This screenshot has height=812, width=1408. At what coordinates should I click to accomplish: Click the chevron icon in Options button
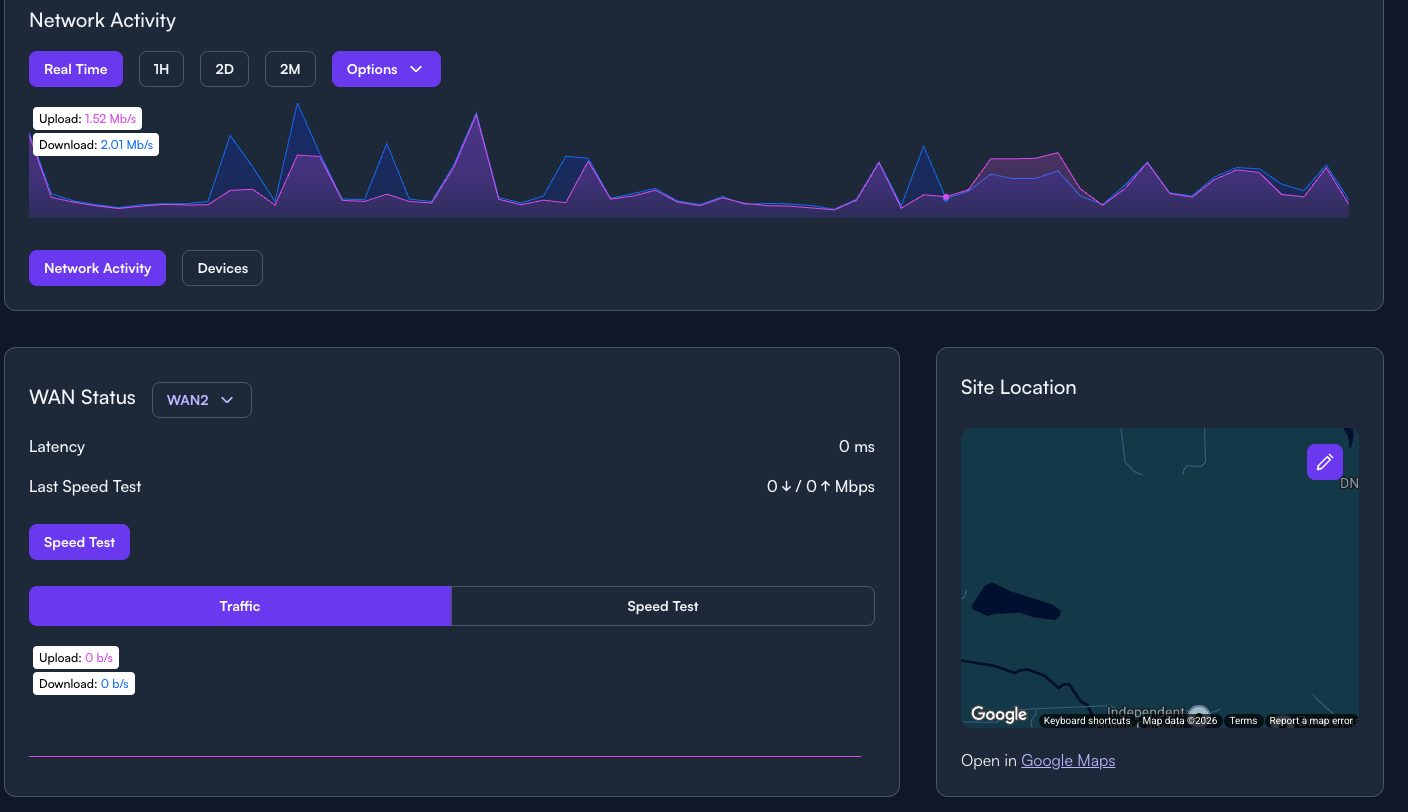(416, 69)
